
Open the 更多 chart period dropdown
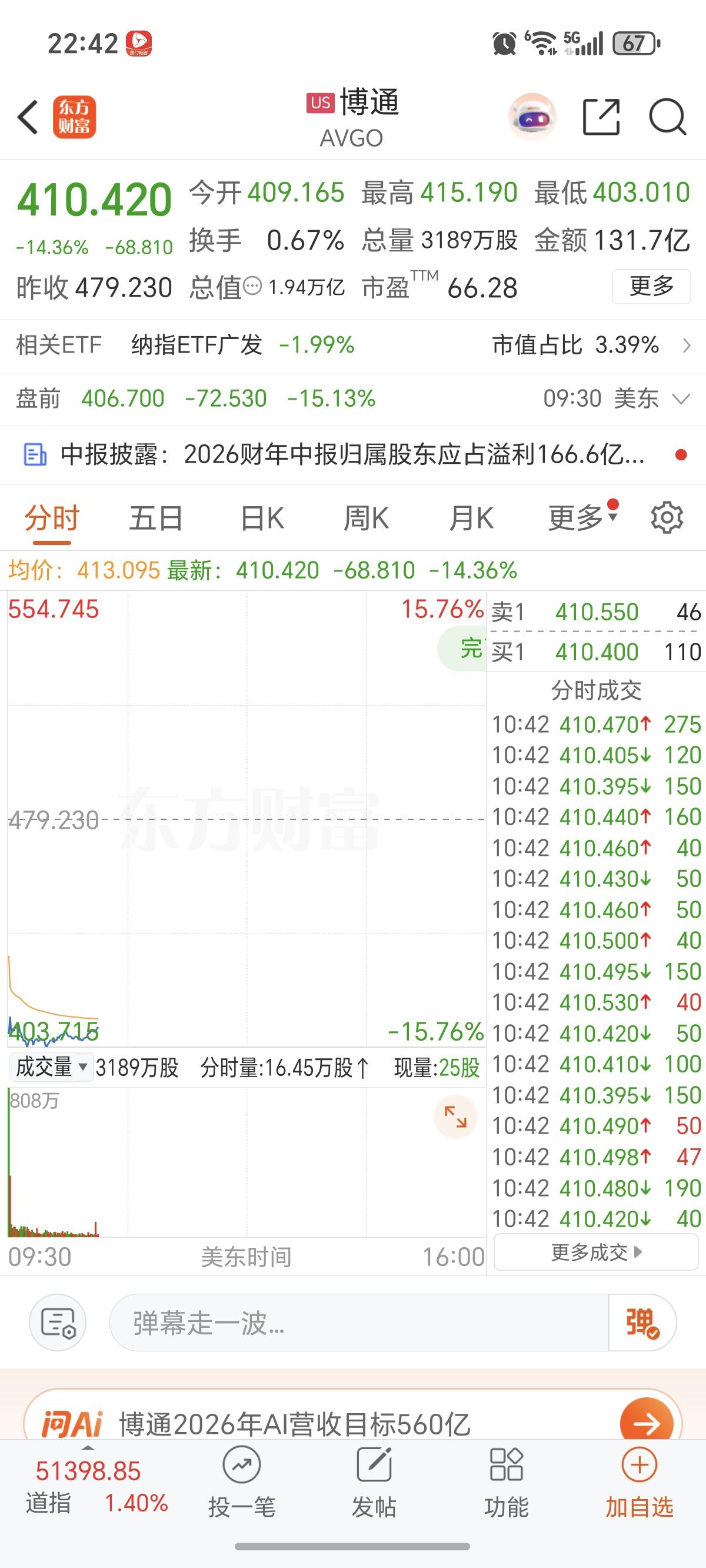[584, 518]
